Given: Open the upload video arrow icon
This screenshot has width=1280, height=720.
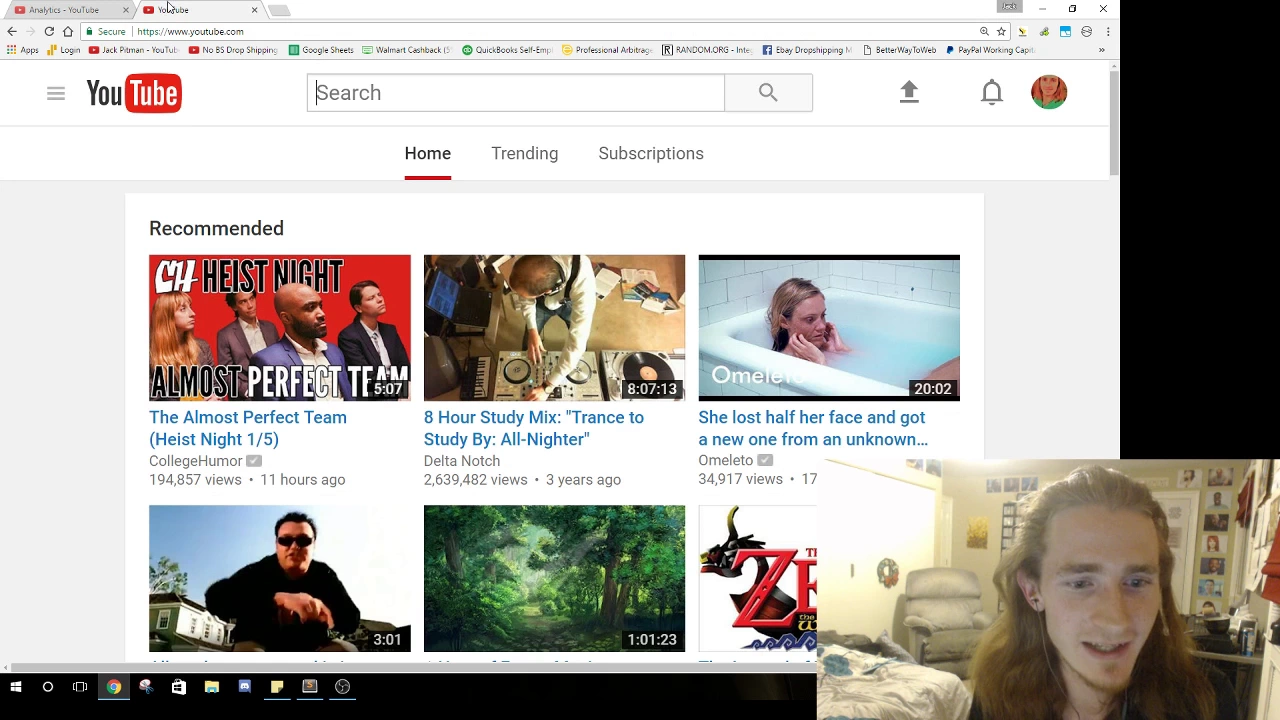Looking at the screenshot, I should [x=909, y=92].
